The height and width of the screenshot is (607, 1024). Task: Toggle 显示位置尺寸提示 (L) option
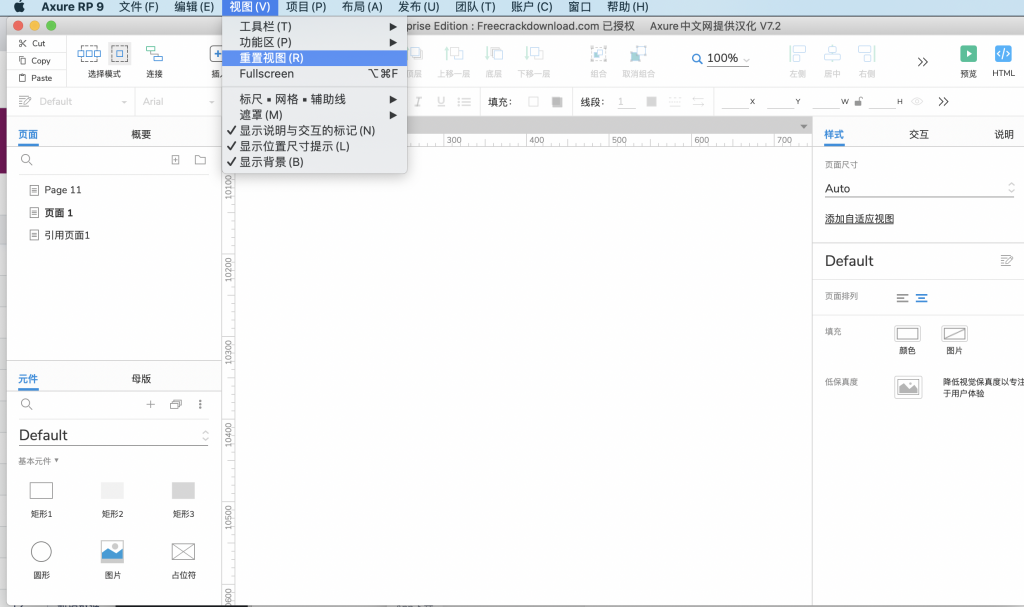click(x=294, y=146)
